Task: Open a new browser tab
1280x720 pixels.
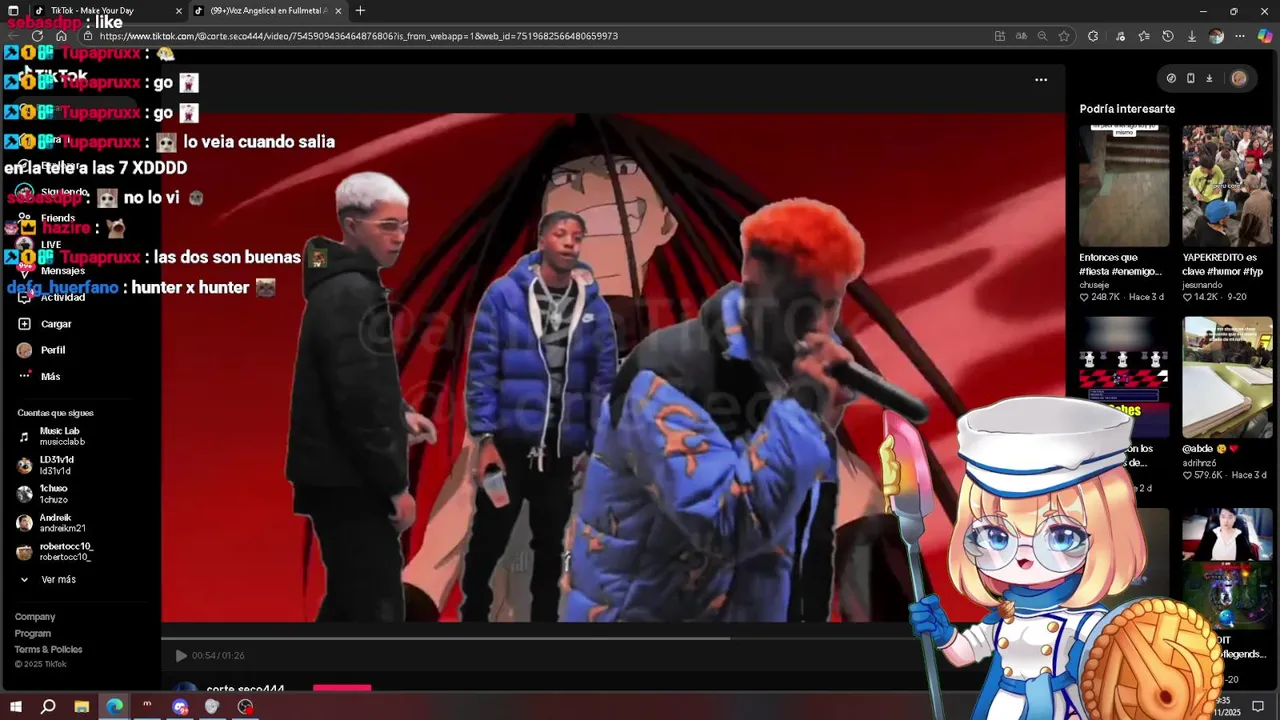Action: click(x=360, y=11)
